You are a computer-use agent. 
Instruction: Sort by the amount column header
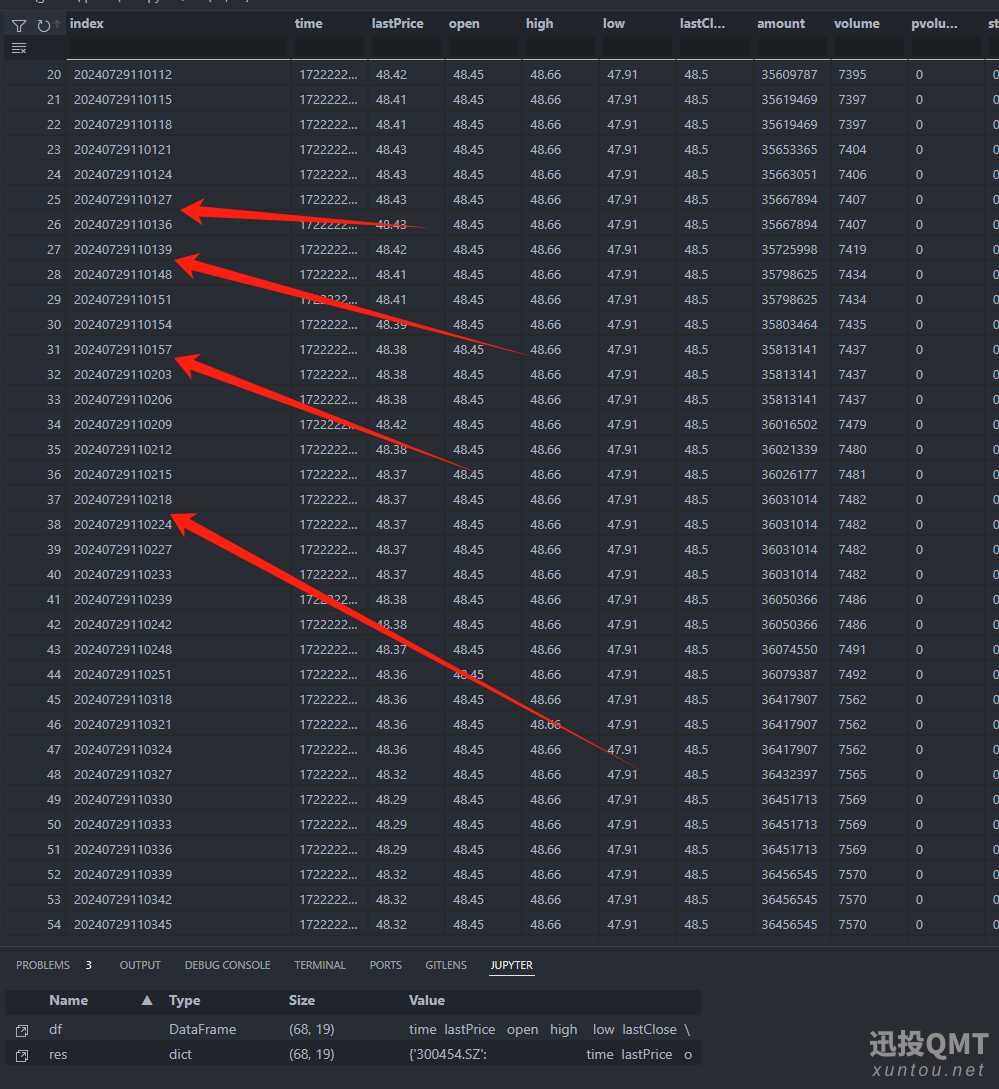coord(781,24)
